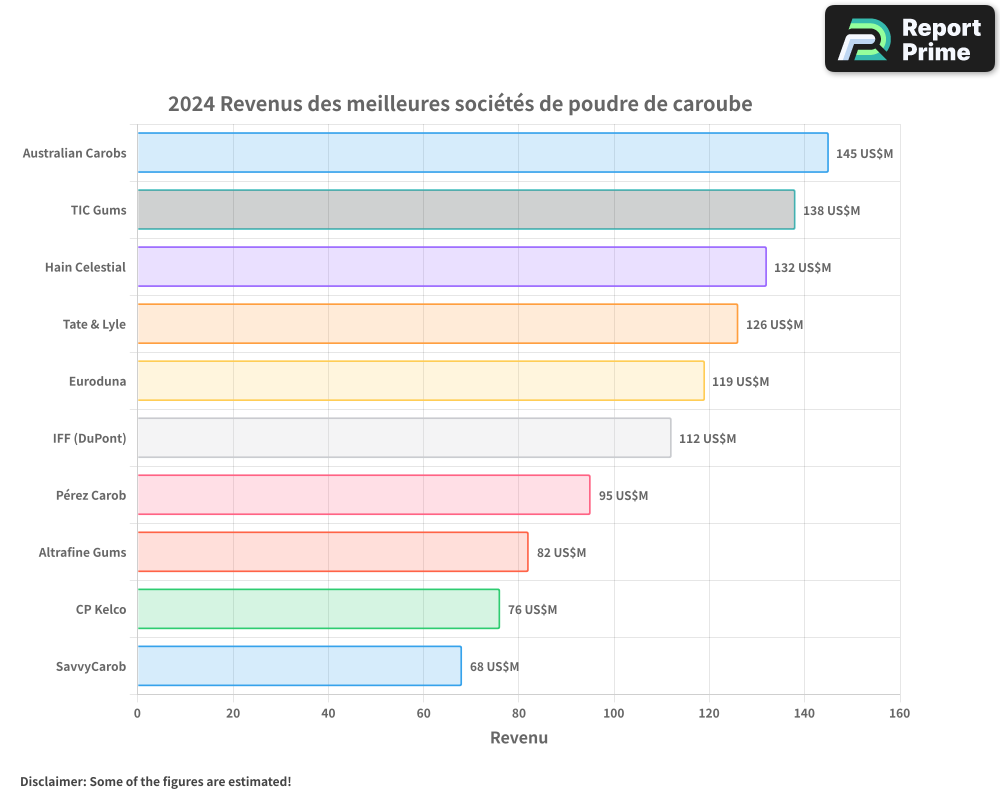Click the Report Prime logo icon

pos(862,39)
